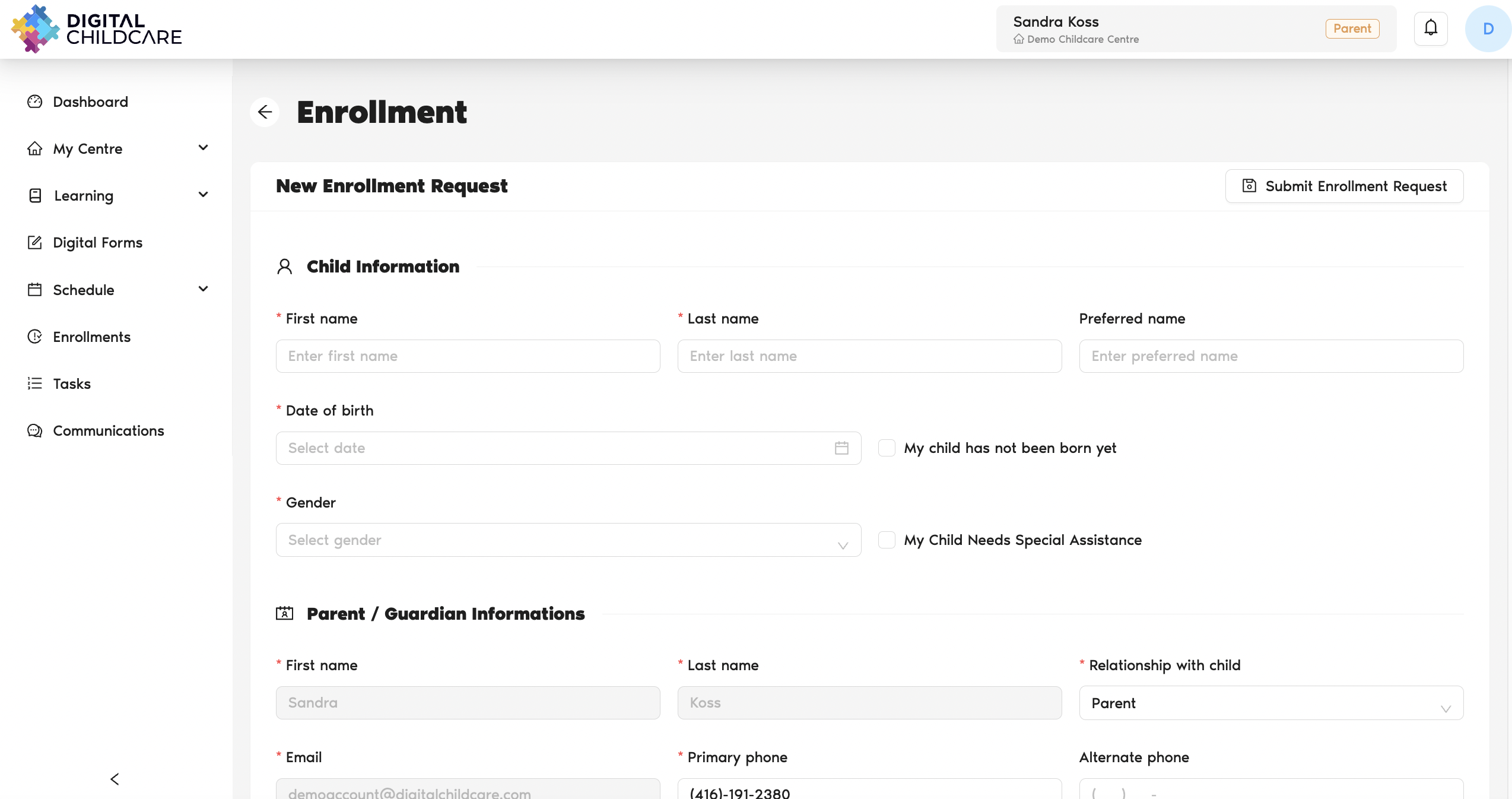Viewport: 1512px width, 799px height.
Task: Open Relationship with child dropdown
Action: coord(1270,703)
